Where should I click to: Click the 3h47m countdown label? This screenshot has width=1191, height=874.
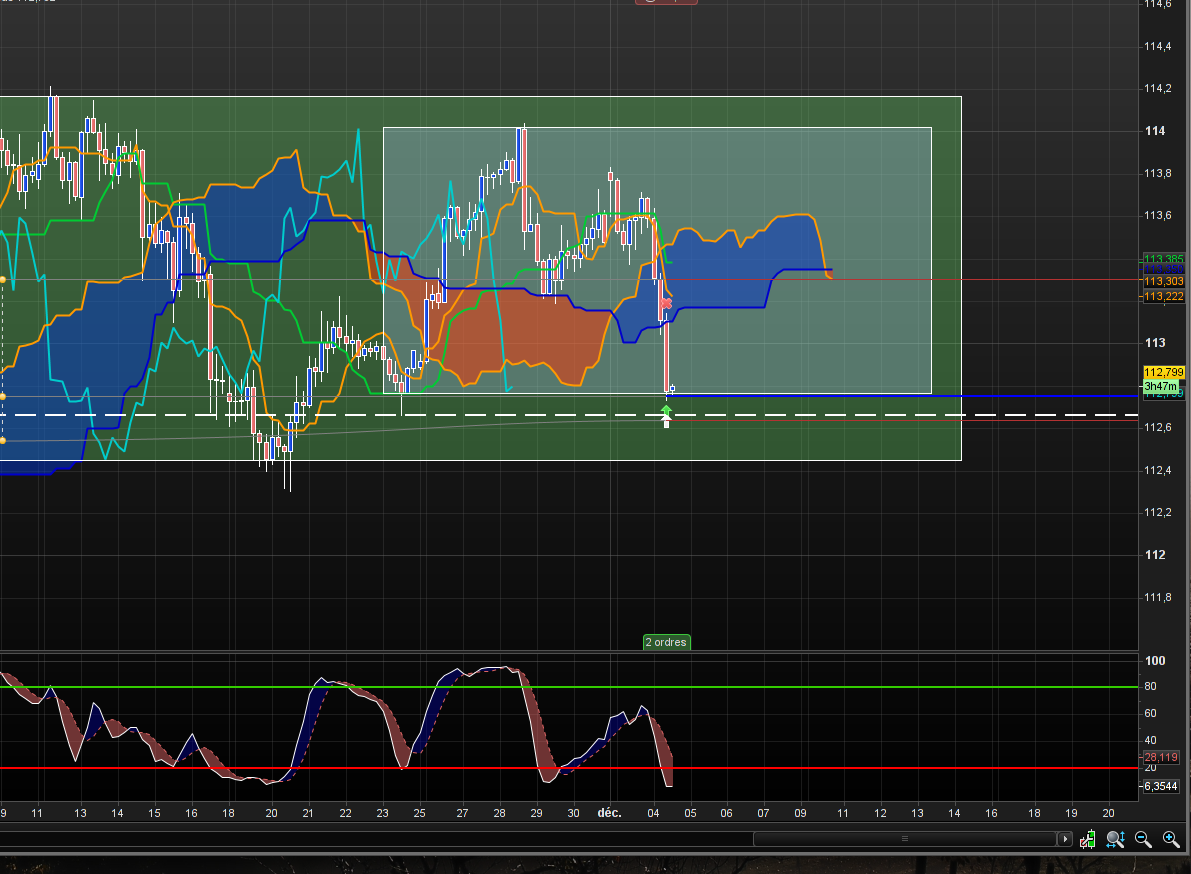(1161, 386)
